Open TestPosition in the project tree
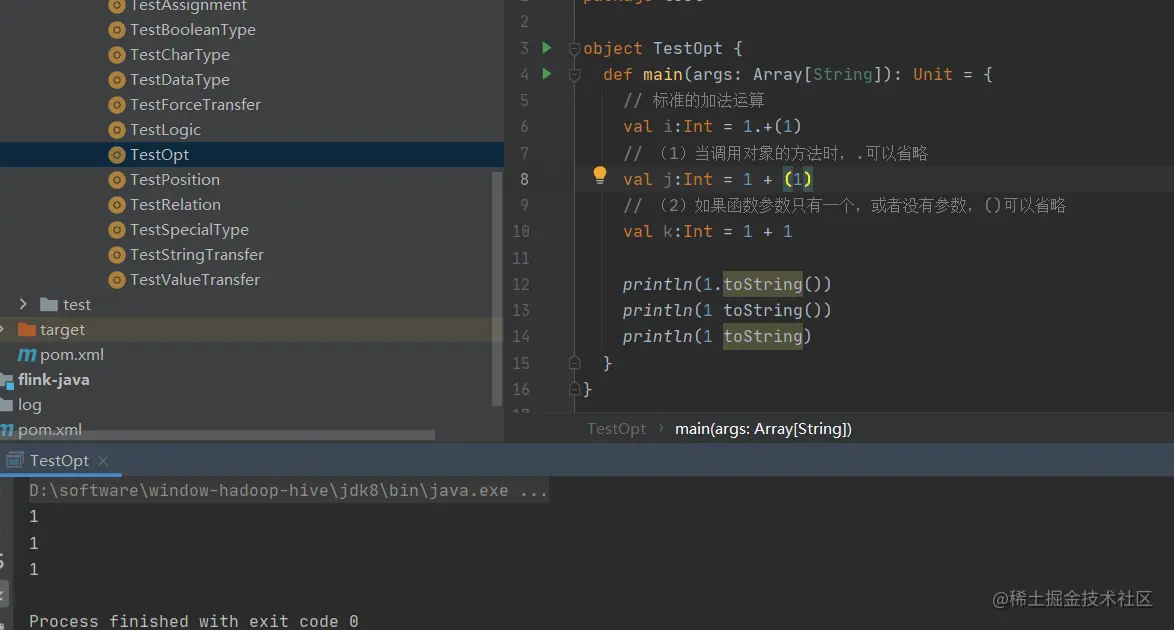Image resolution: width=1174 pixels, height=630 pixels. (x=174, y=180)
